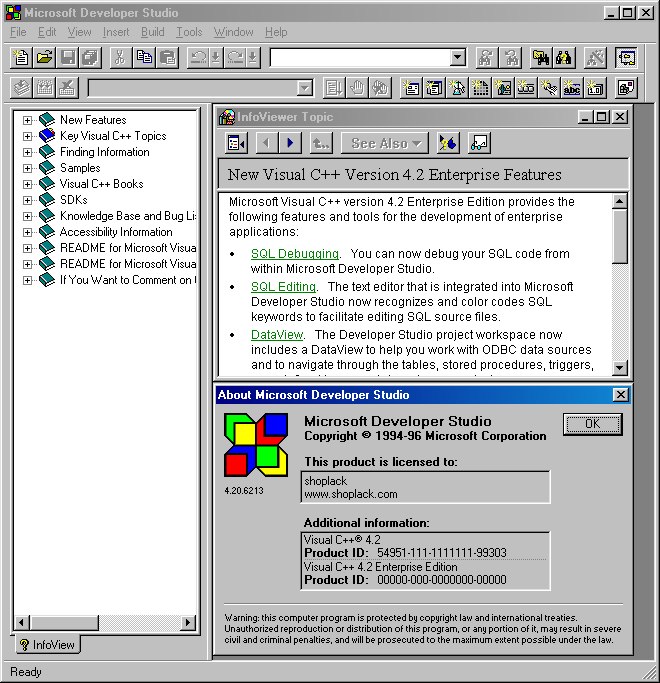Click the Go Back arrow in InfoViewer
The image size is (660, 683).
[267, 143]
